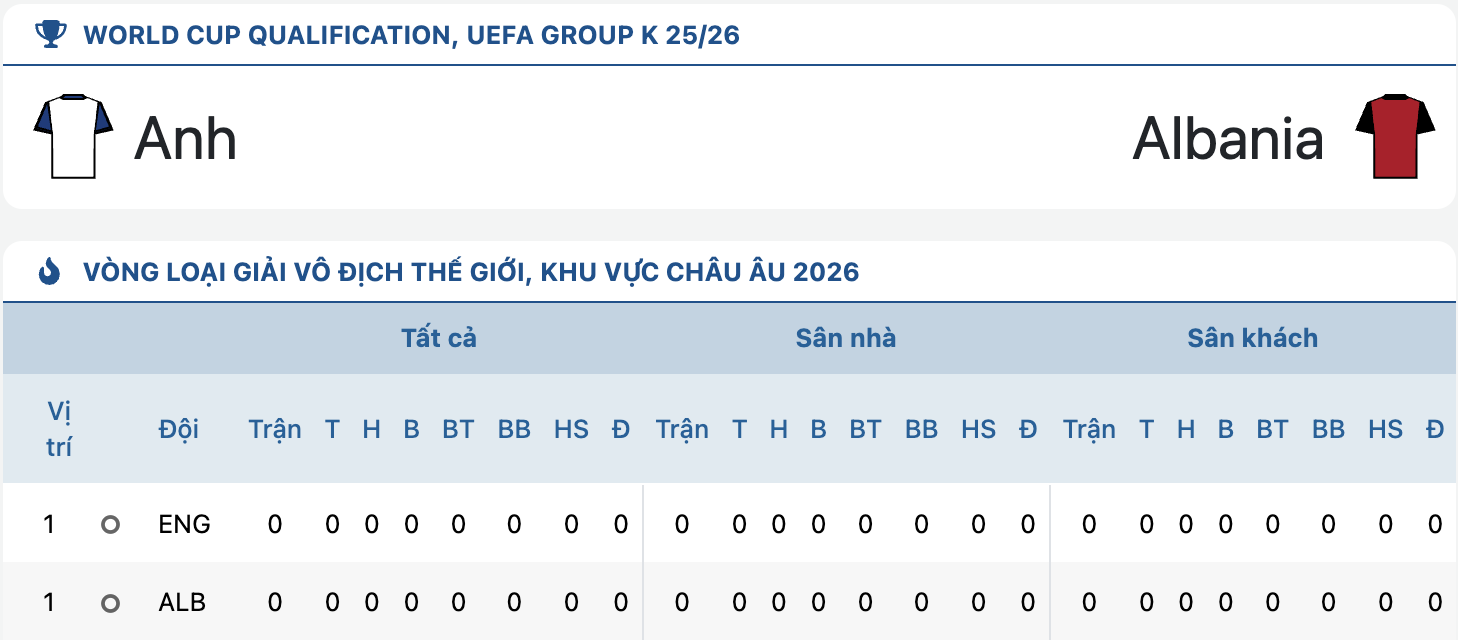1458x640 pixels.
Task: Switch to the Sân khách standings section
Action: (1253, 338)
